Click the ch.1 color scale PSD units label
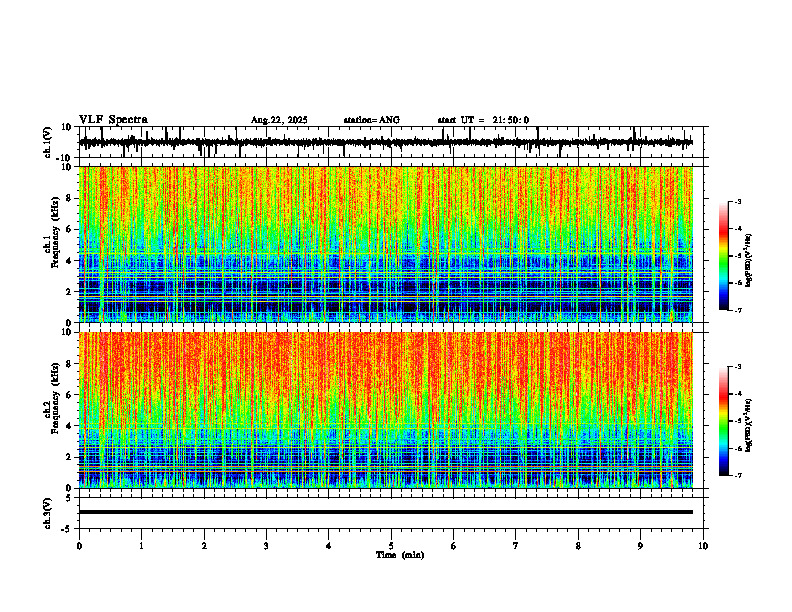 pyautogui.click(x=750, y=261)
